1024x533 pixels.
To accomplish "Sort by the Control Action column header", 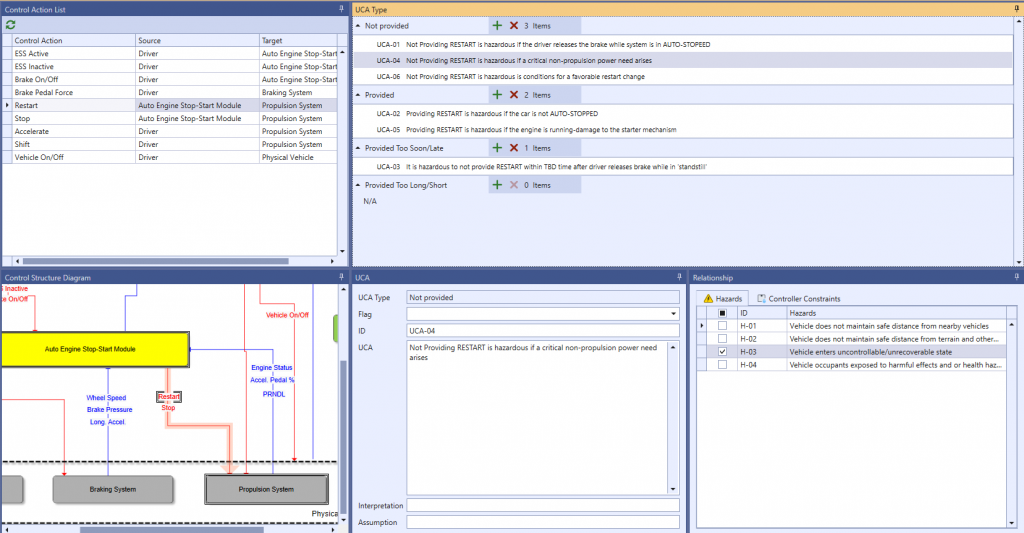I will [74, 40].
